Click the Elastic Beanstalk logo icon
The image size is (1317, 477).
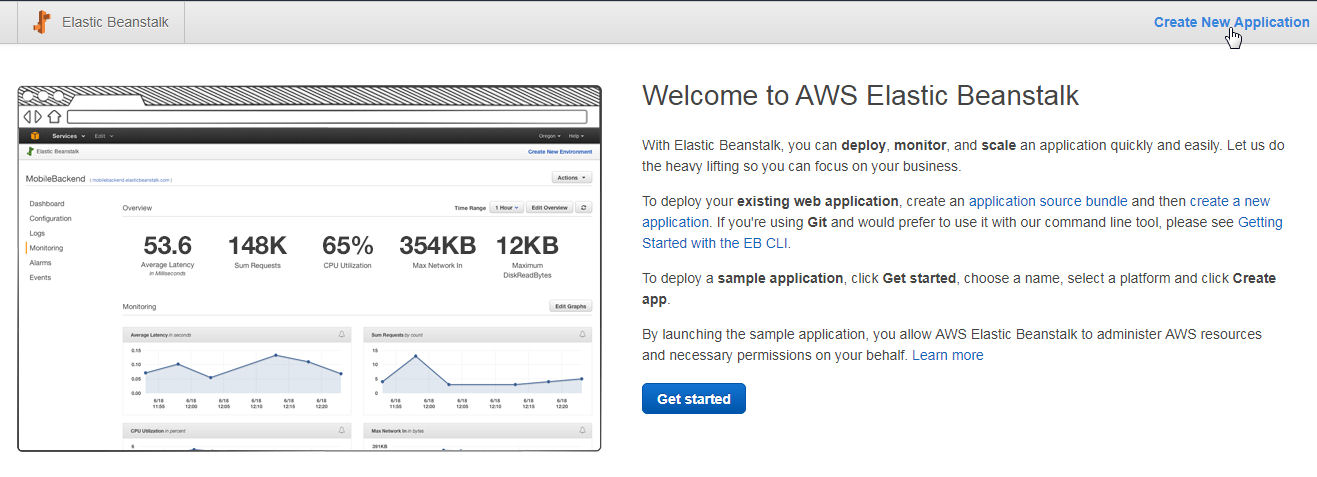[x=41, y=22]
